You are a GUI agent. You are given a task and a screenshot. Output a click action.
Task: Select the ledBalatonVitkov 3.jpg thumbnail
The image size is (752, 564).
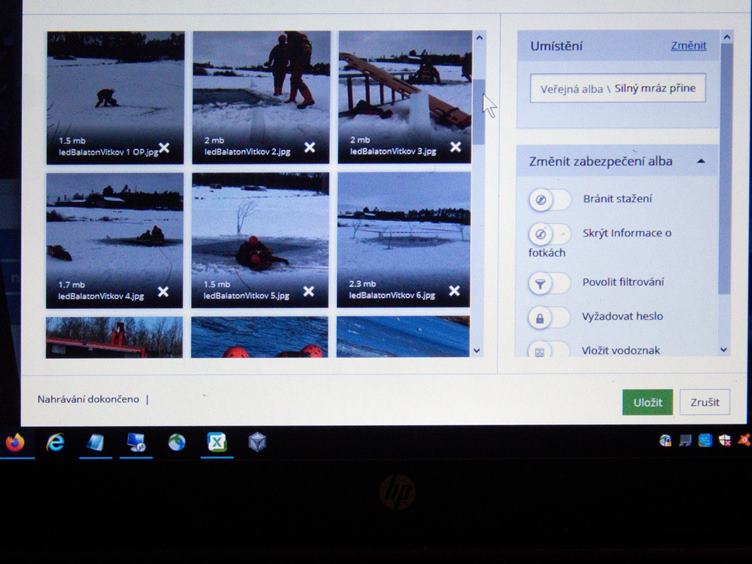pyautogui.click(x=405, y=97)
